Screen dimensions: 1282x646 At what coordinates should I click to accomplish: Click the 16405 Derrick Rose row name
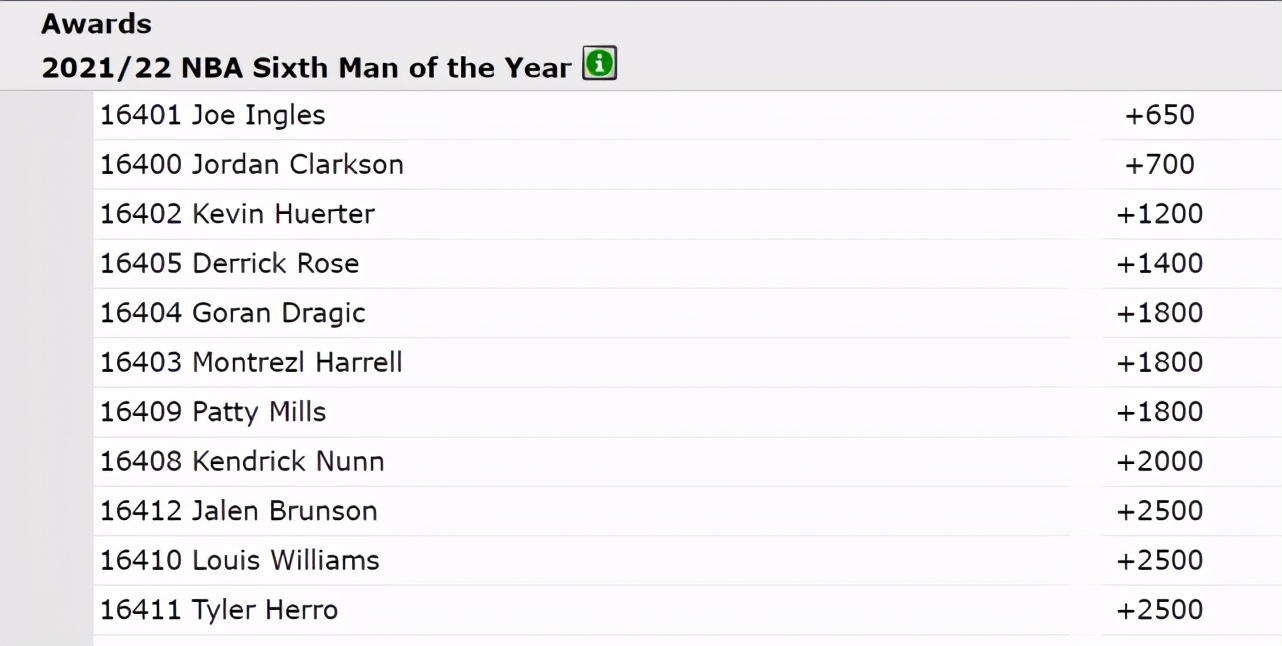229,263
